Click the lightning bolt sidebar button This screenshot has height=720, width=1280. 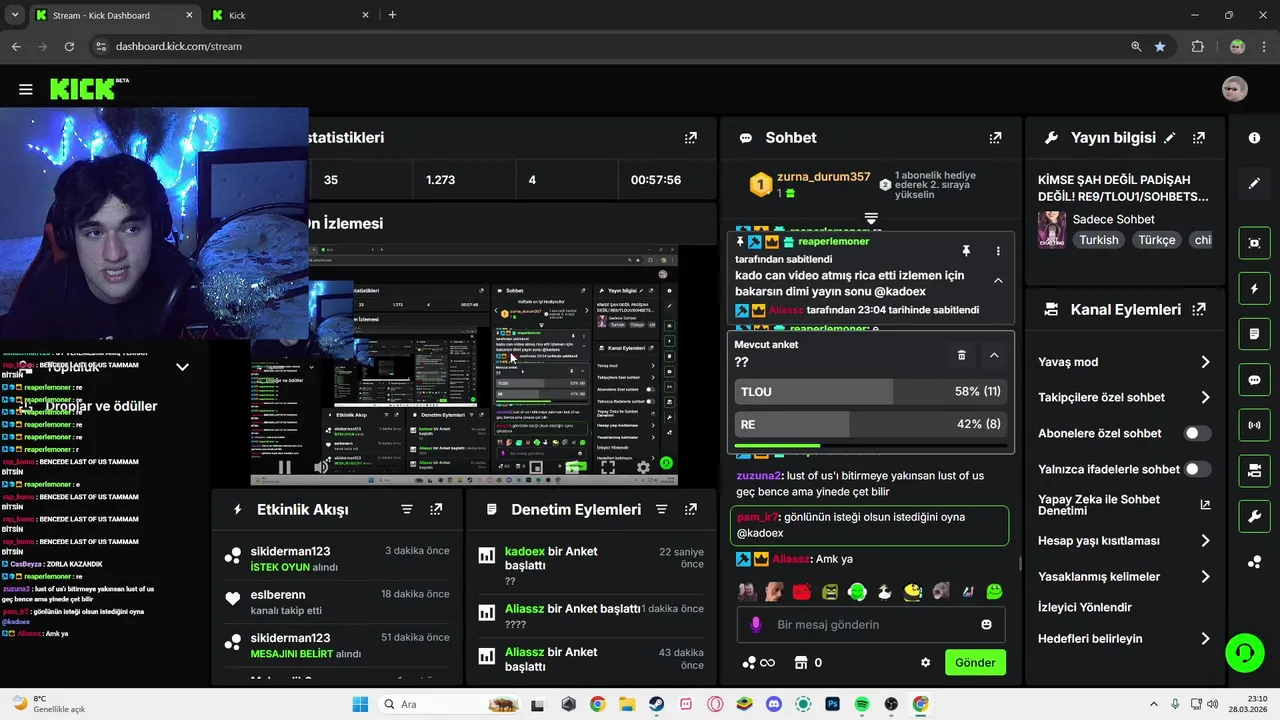[x=1254, y=289]
